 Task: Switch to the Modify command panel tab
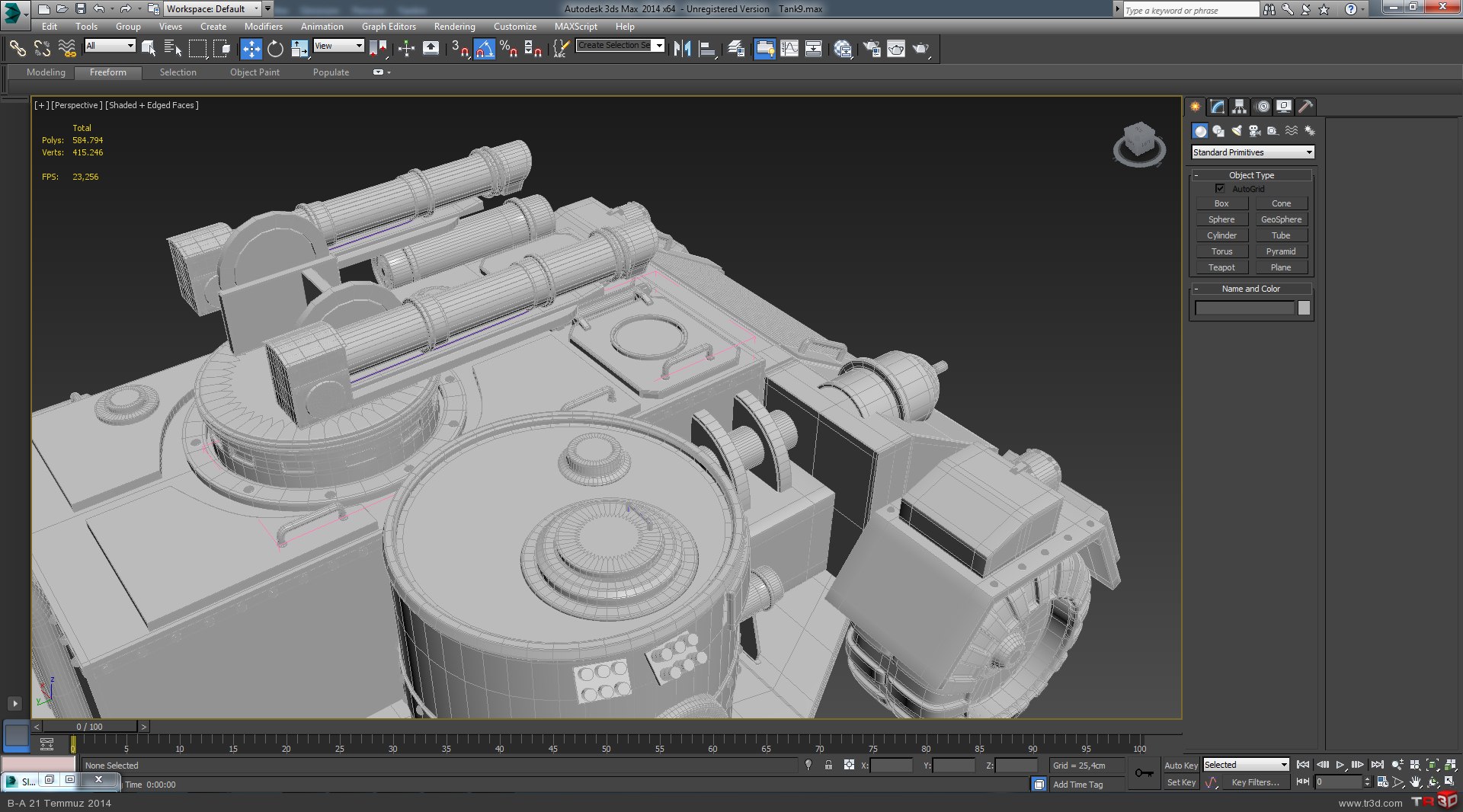[x=1218, y=107]
